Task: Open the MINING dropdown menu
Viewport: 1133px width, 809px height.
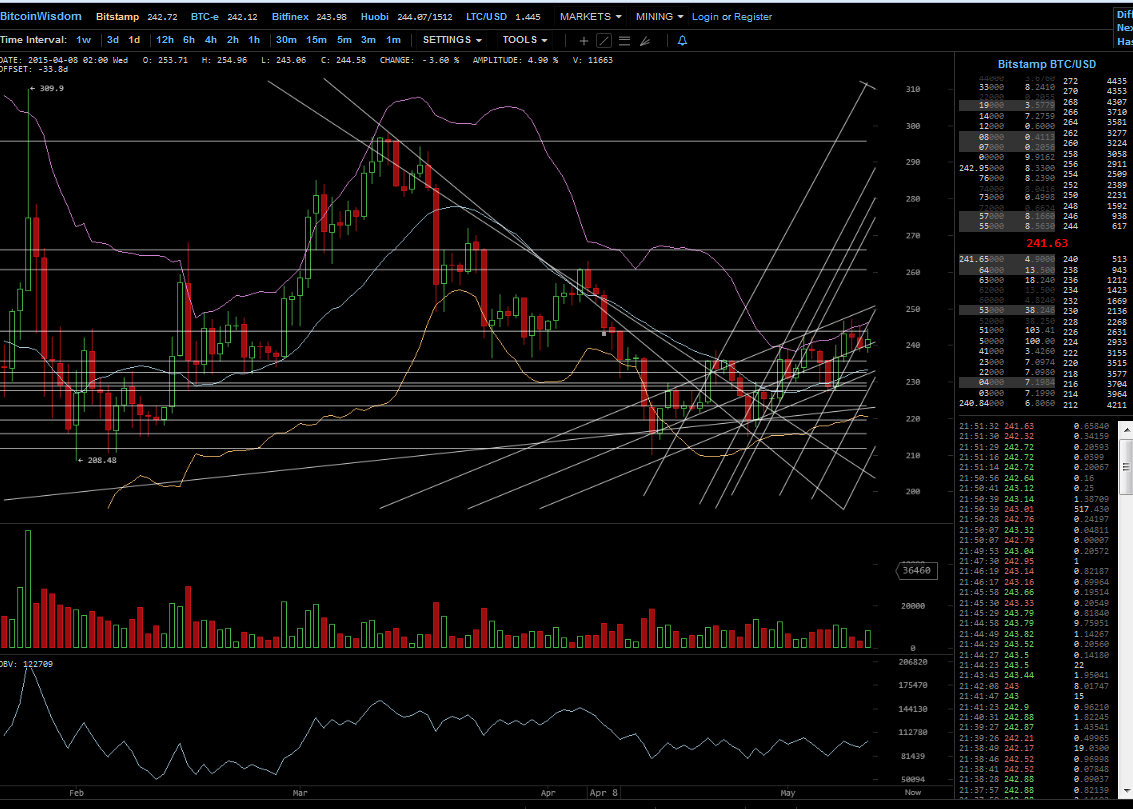Action: (x=659, y=16)
